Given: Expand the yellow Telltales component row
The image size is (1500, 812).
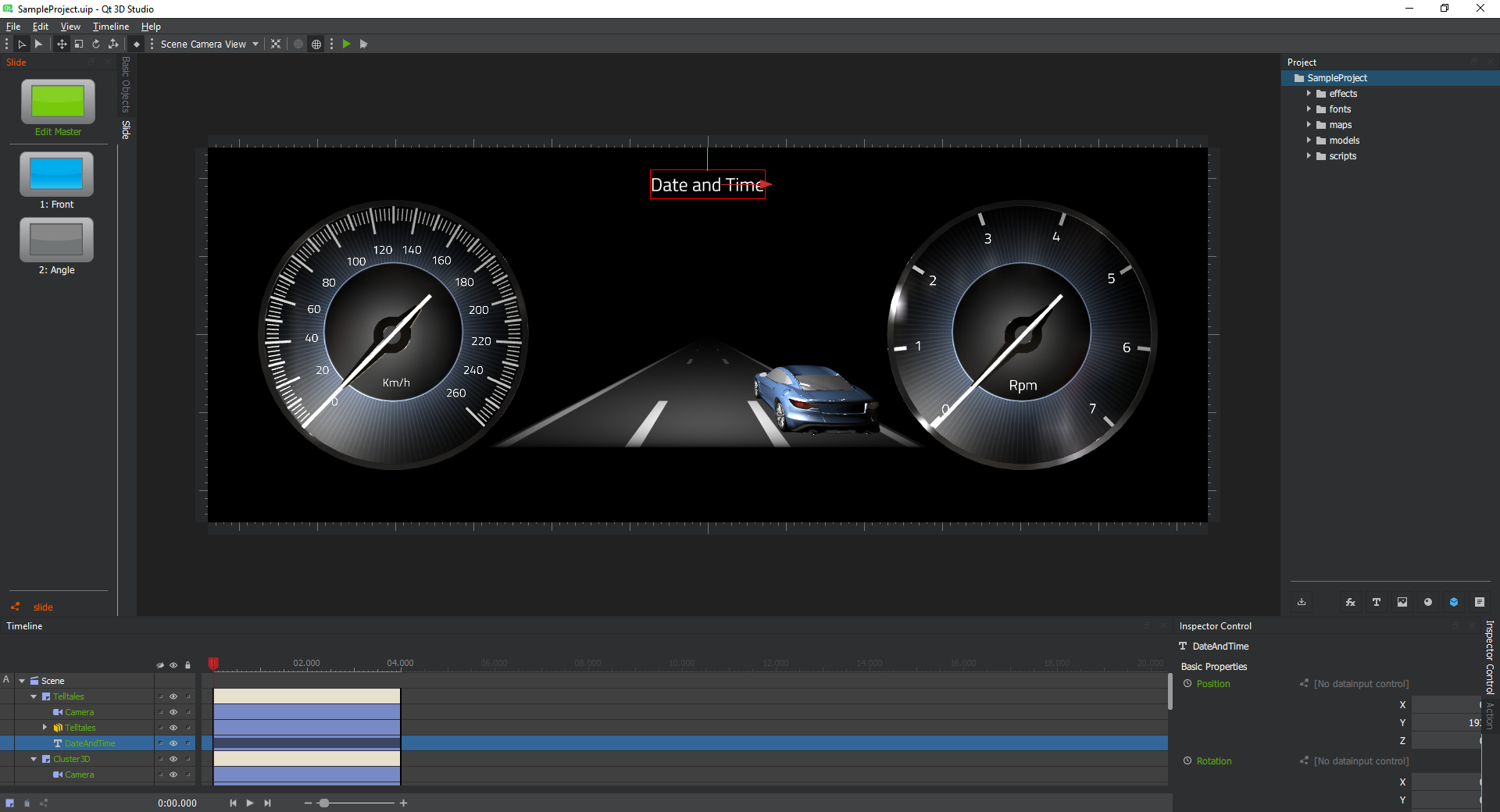Looking at the screenshot, I should coord(45,728).
